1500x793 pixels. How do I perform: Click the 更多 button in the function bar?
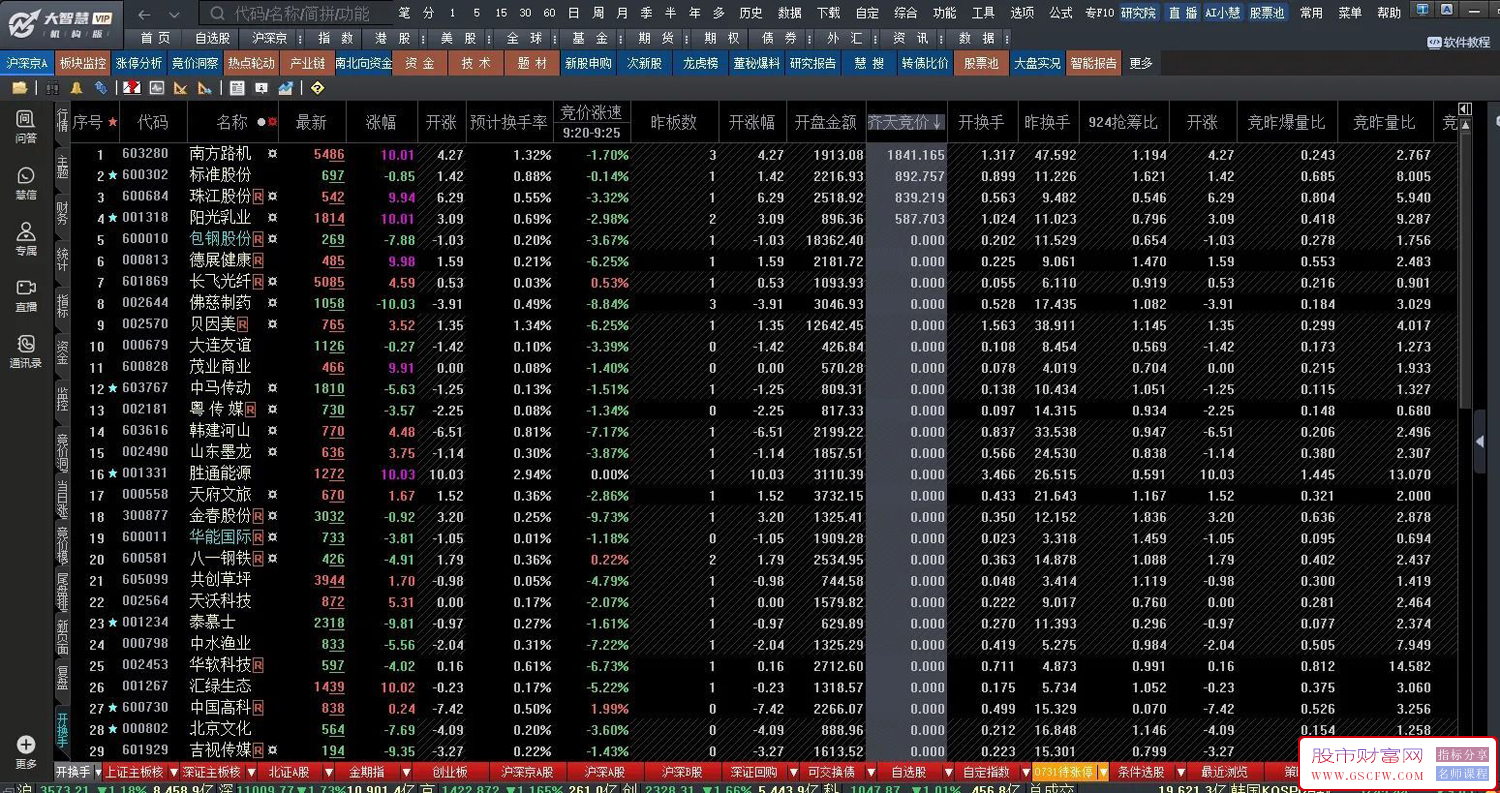coord(1141,62)
